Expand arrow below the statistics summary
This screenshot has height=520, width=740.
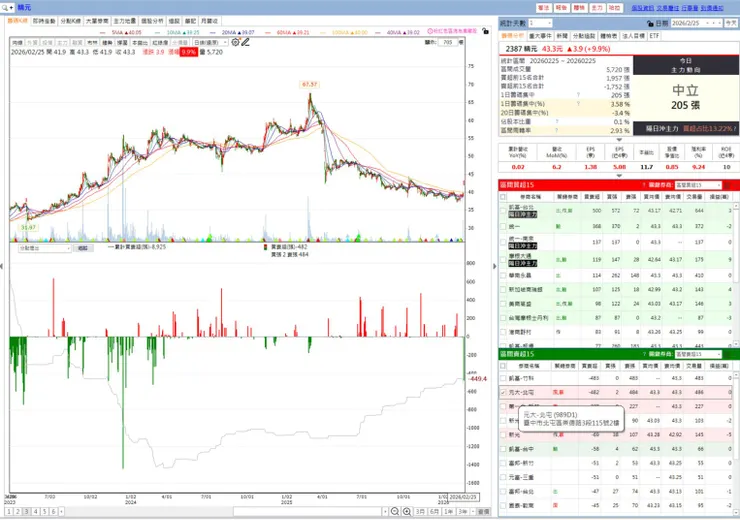619,140
